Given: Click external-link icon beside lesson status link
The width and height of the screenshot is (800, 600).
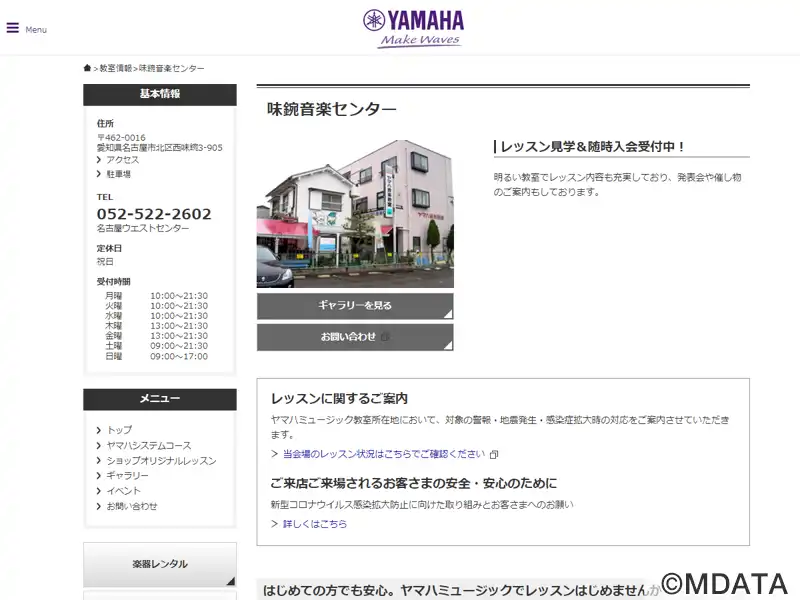Looking at the screenshot, I should click(494, 454).
